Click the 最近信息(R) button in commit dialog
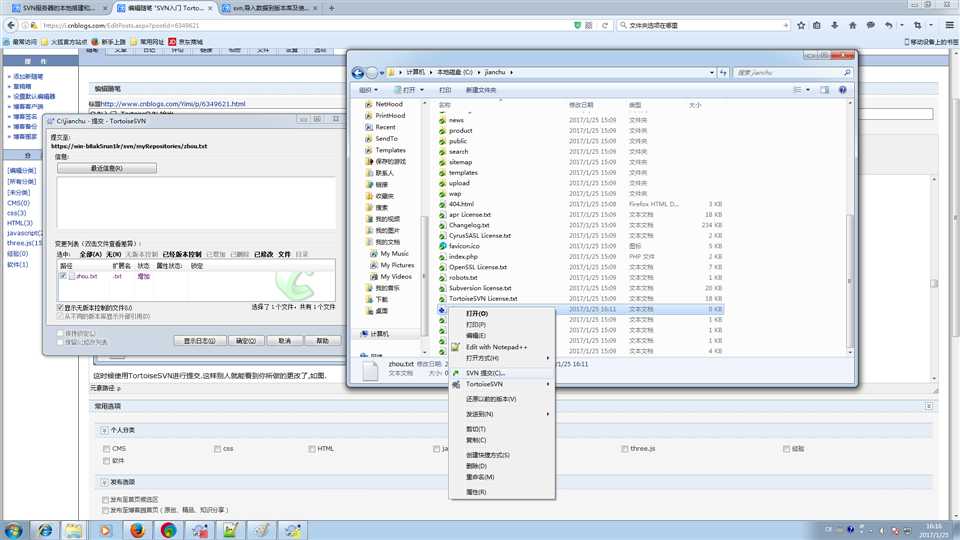 coord(107,168)
